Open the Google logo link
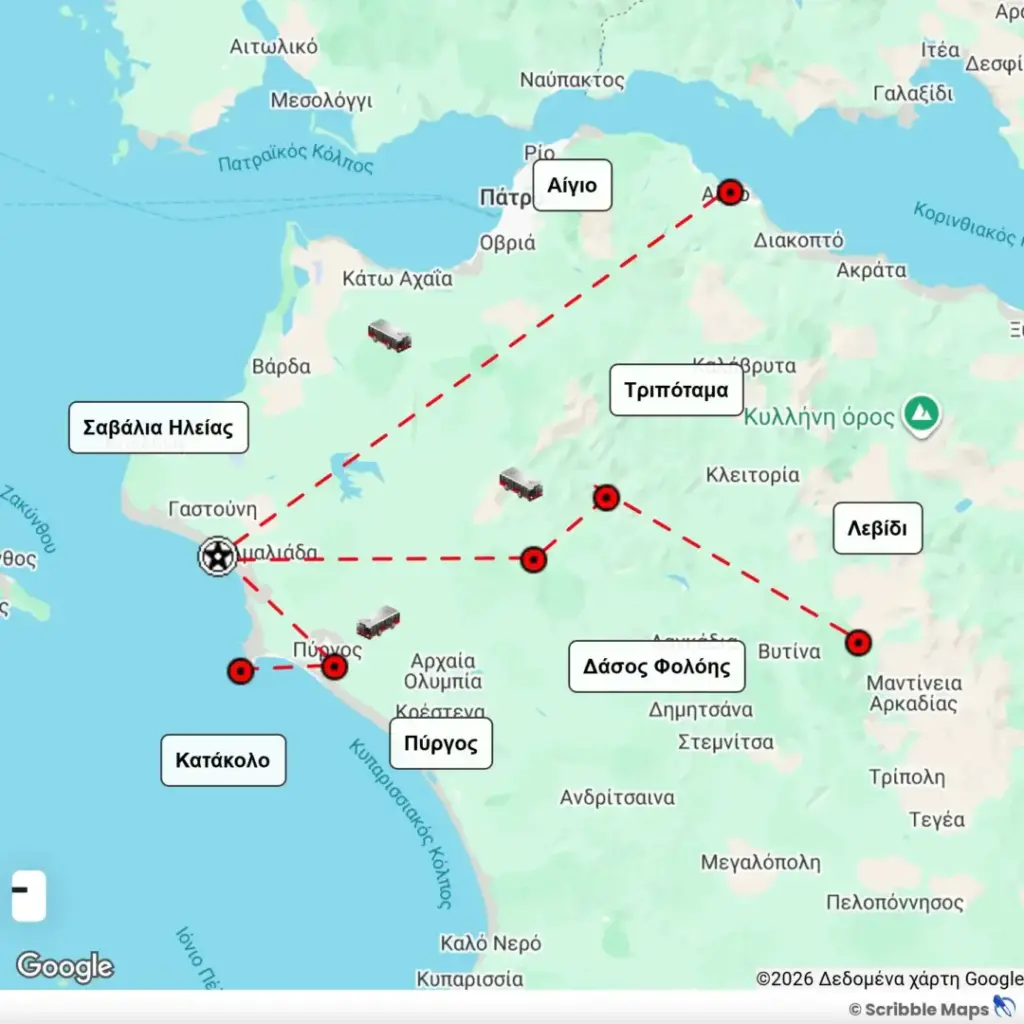Screen dimensions: 1024x1024 tap(65, 966)
